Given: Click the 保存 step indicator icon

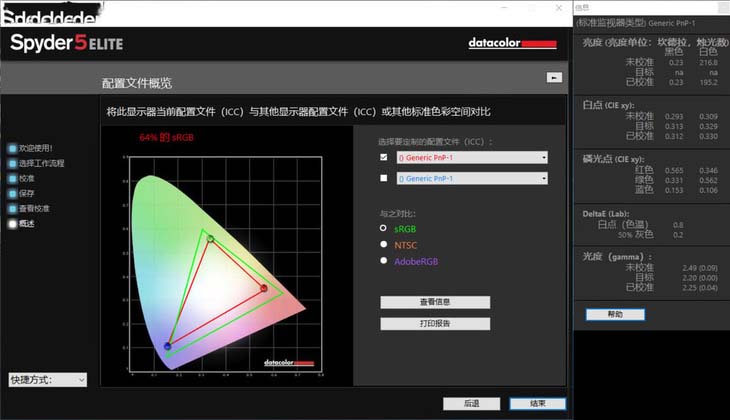Looking at the screenshot, I should click(13, 193).
